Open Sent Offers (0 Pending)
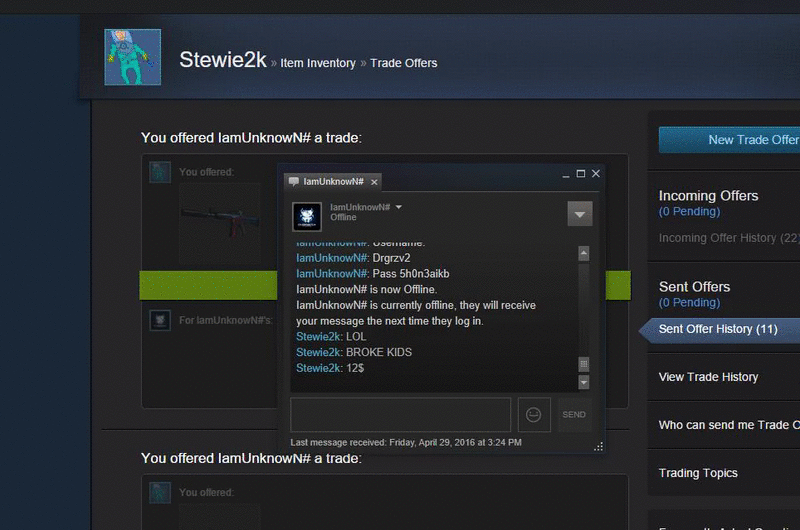Image resolution: width=800 pixels, height=530 pixels. [x=694, y=294]
